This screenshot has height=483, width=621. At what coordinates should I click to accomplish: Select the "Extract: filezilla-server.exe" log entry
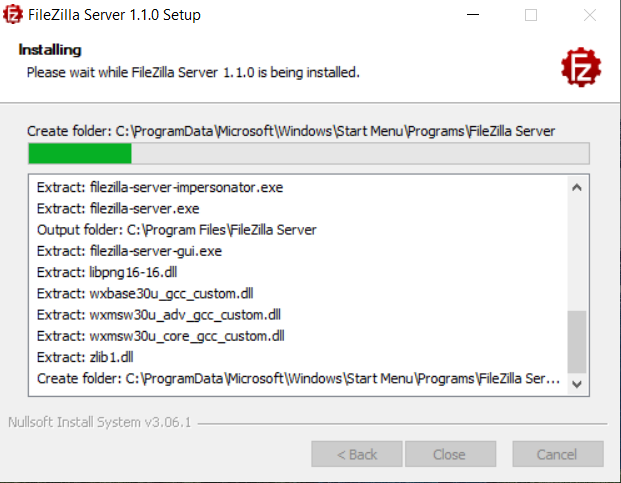[x=118, y=209]
